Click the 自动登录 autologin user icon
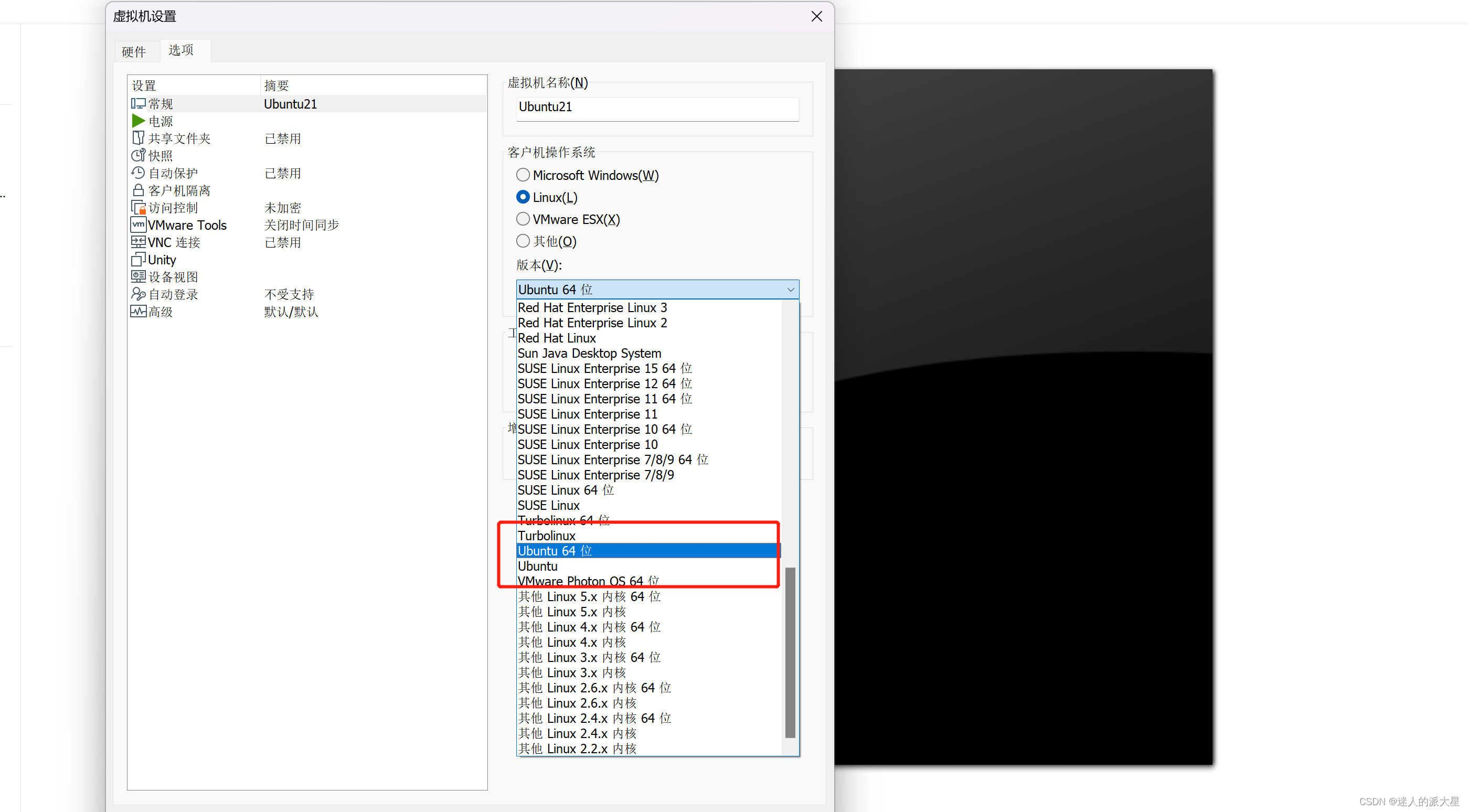The image size is (1468, 812). point(138,294)
